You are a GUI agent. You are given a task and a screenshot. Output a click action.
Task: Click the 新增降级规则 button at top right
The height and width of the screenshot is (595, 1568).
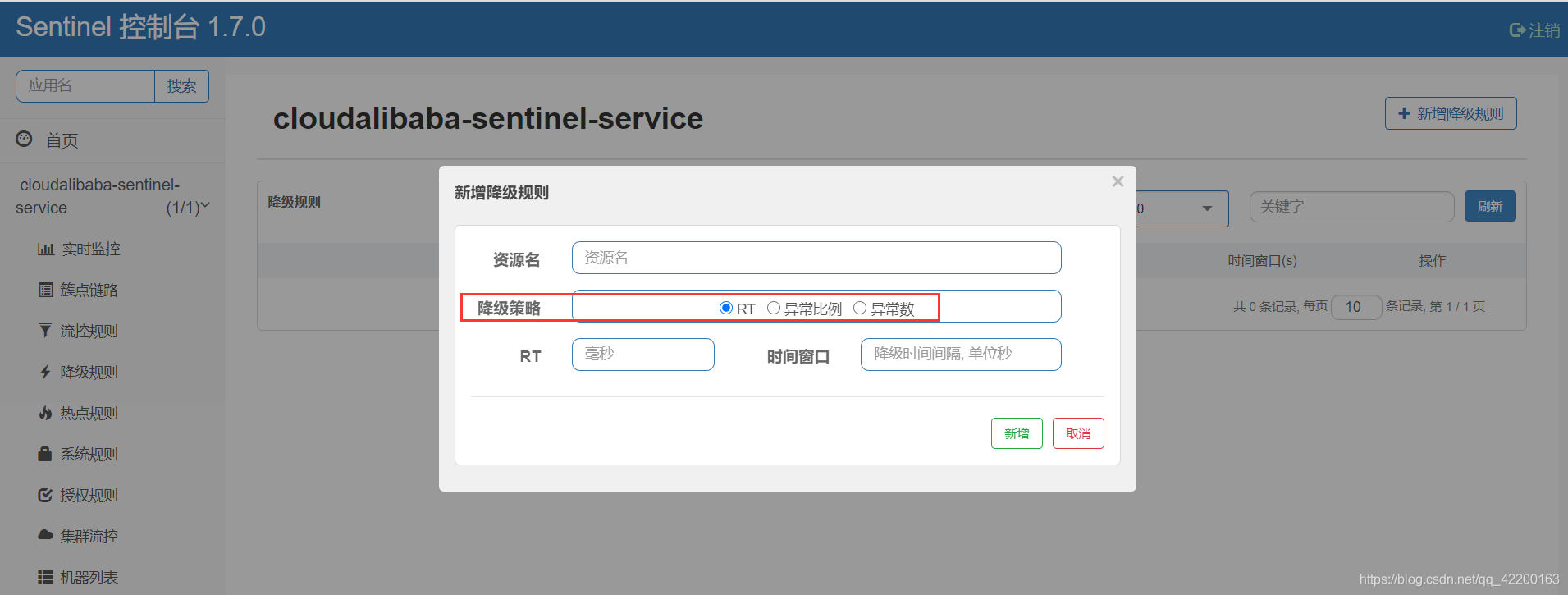point(1451,113)
